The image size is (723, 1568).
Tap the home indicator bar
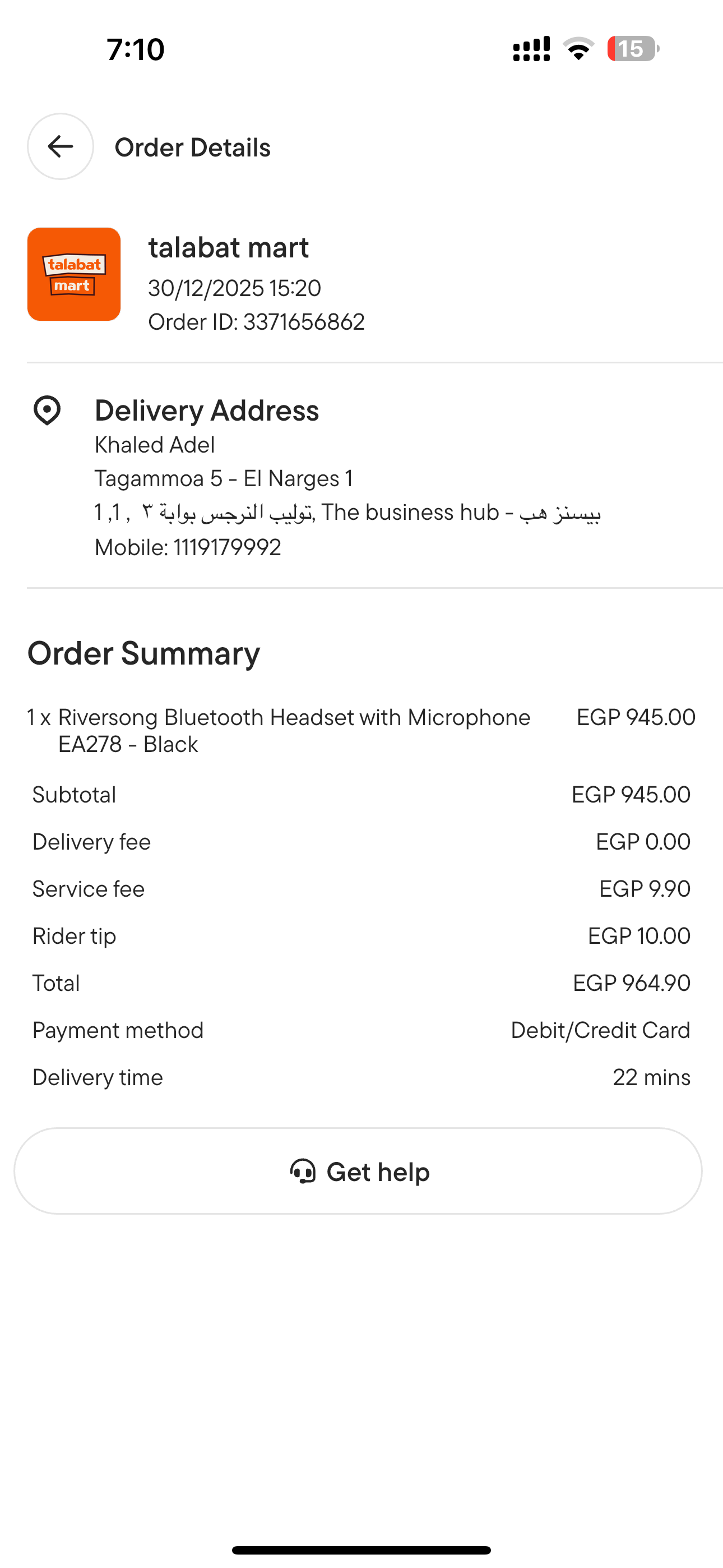click(x=361, y=1549)
